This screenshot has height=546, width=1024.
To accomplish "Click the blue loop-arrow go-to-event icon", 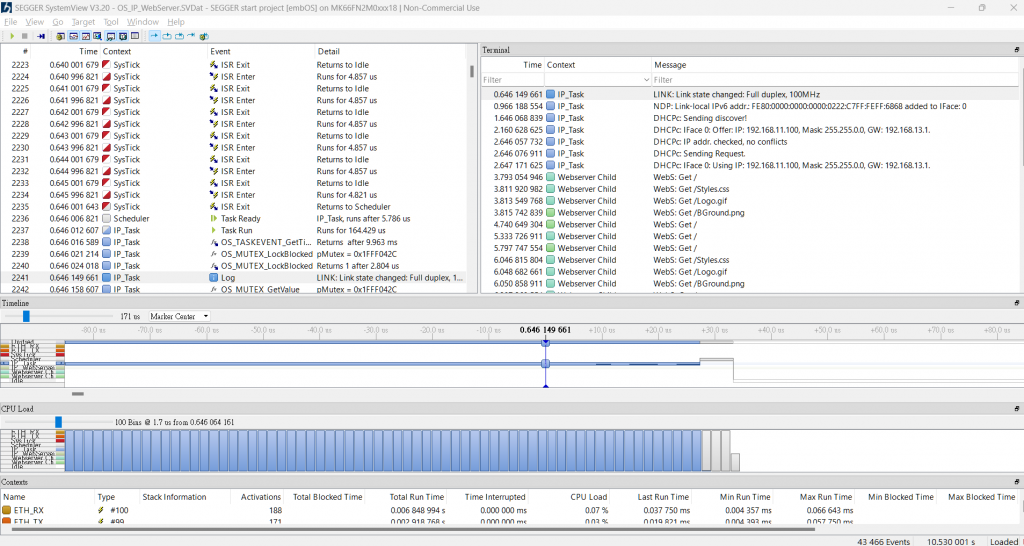I will point(167,36).
